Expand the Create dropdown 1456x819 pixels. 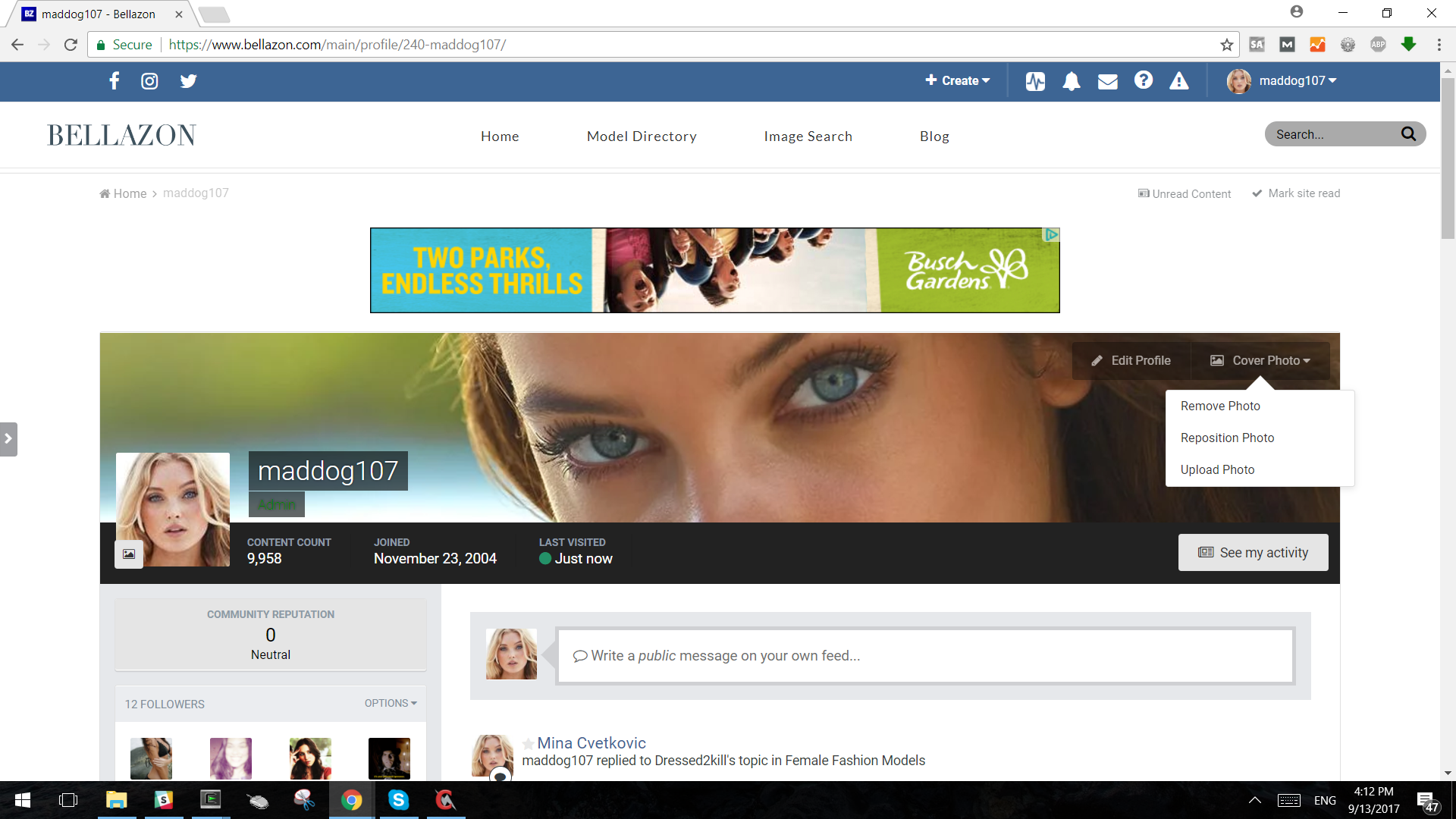pyautogui.click(x=957, y=81)
